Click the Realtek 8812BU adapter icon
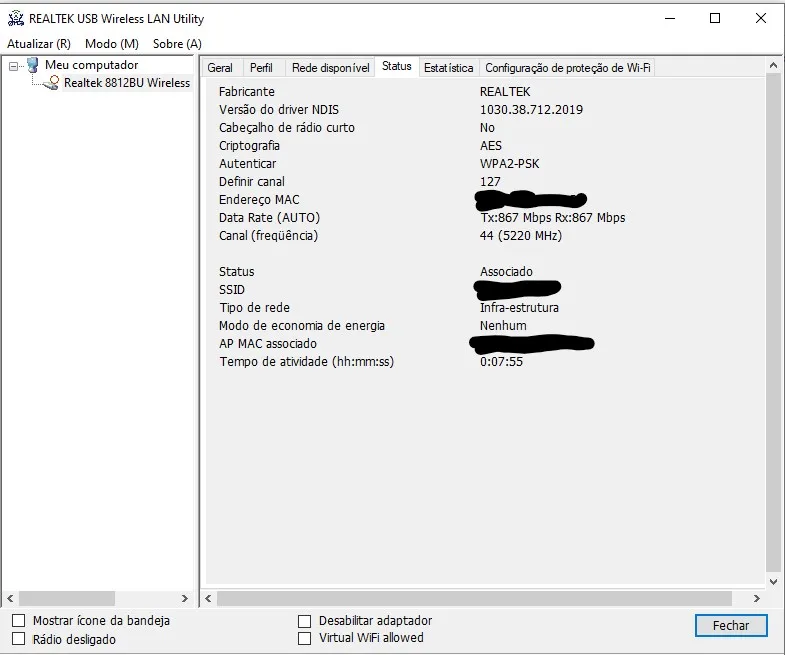The image size is (785, 655). pyautogui.click(x=52, y=83)
